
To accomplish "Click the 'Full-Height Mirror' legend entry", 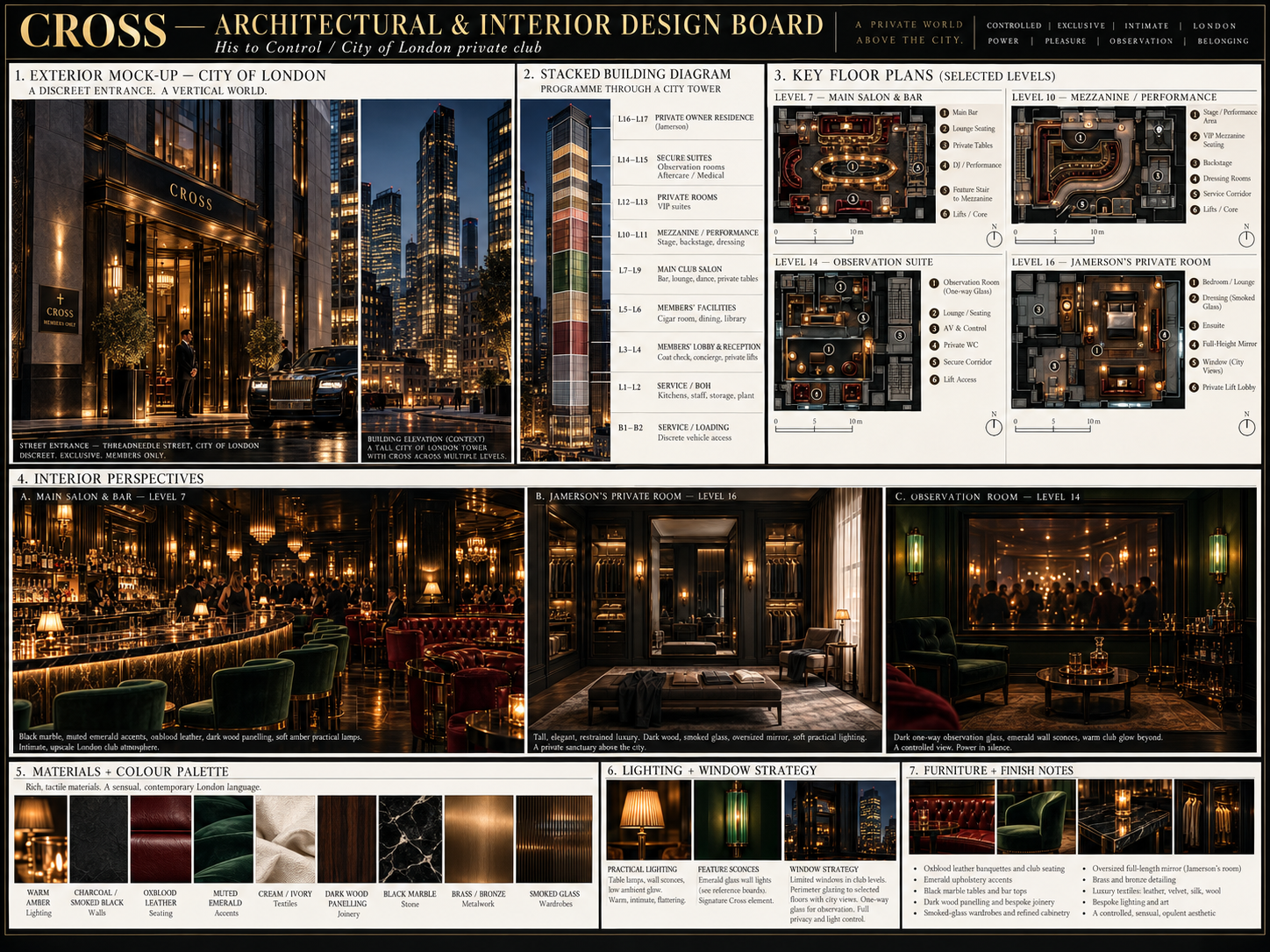I will 1223,344.
